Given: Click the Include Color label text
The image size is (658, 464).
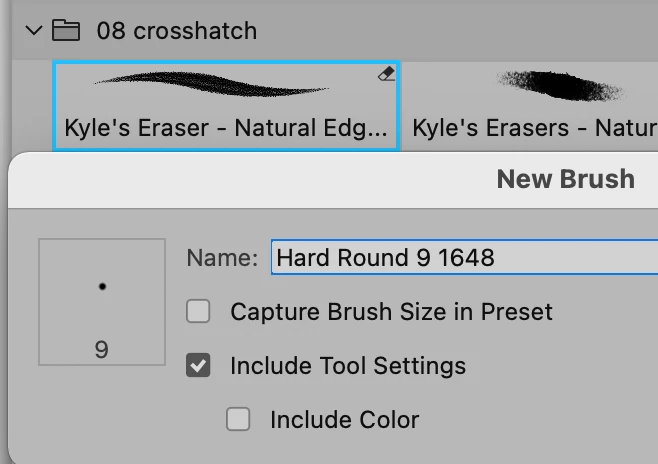Looking at the screenshot, I should tap(344, 420).
